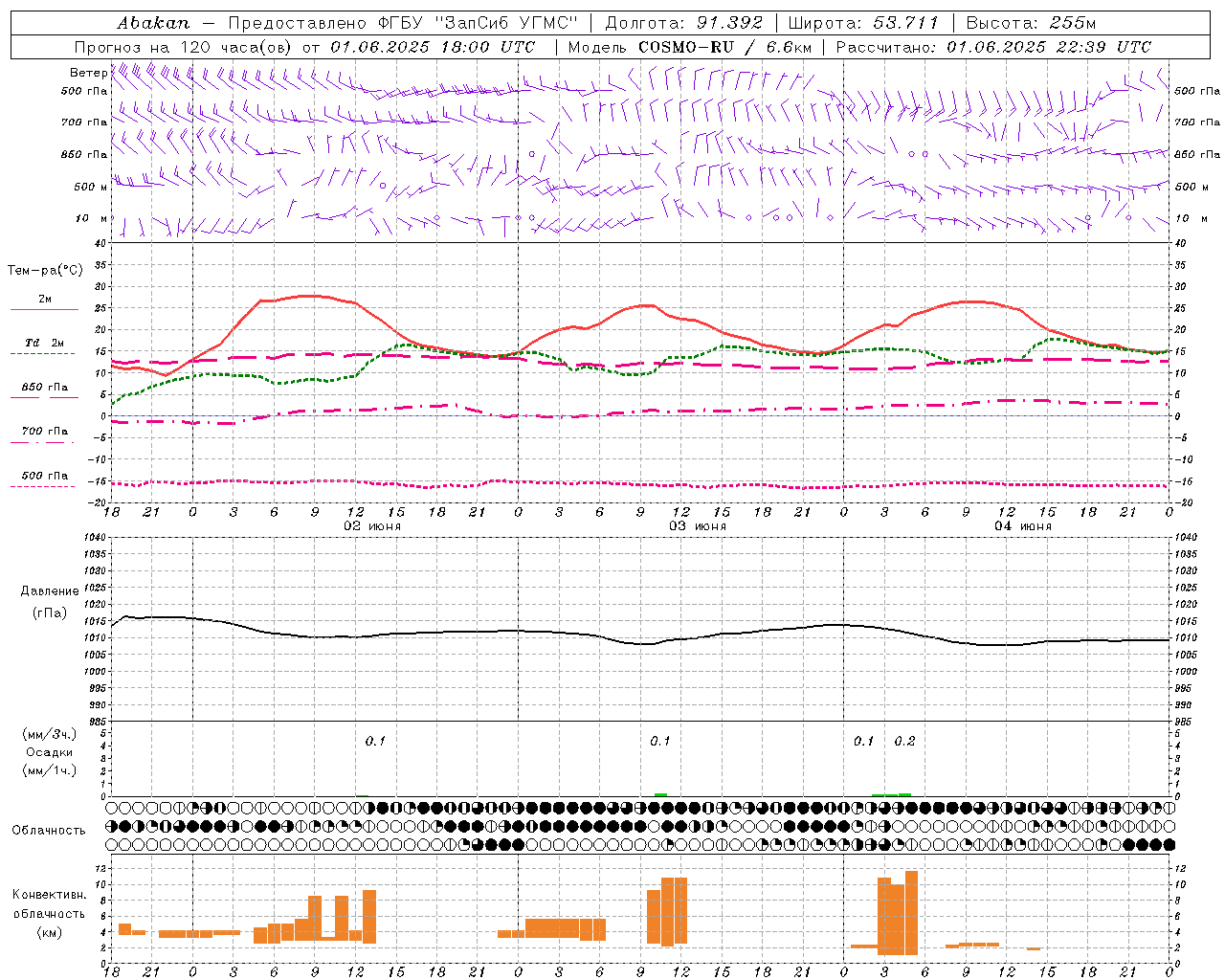Viewport: 1225px width, 980px height.
Task: Click the 02 июня date label
Action: click(x=372, y=526)
